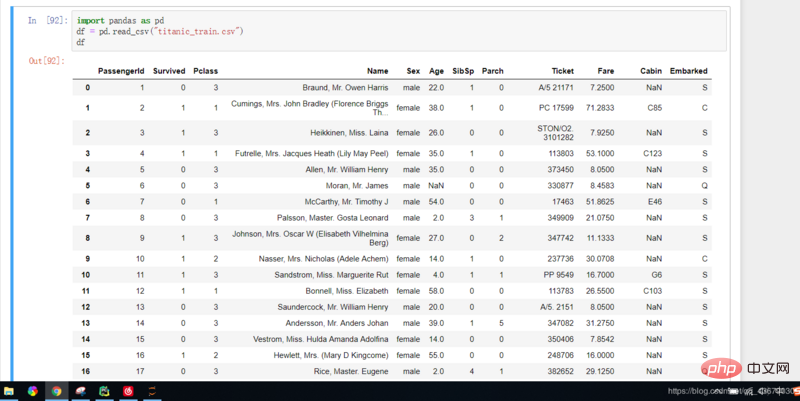
Task: Click cabin value 'C103'
Action: tap(653, 291)
